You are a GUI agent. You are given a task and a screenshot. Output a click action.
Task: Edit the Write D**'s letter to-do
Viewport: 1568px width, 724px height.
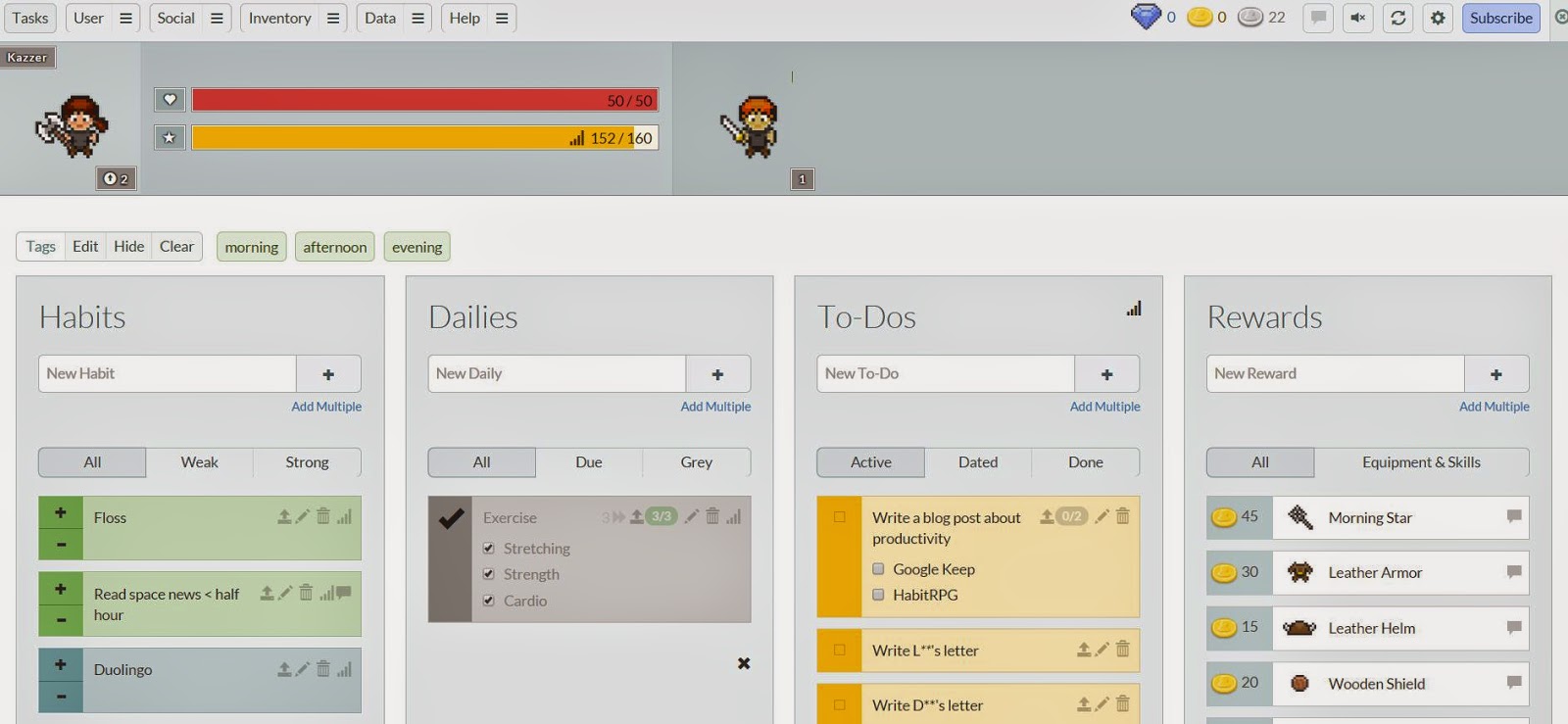(x=1102, y=703)
